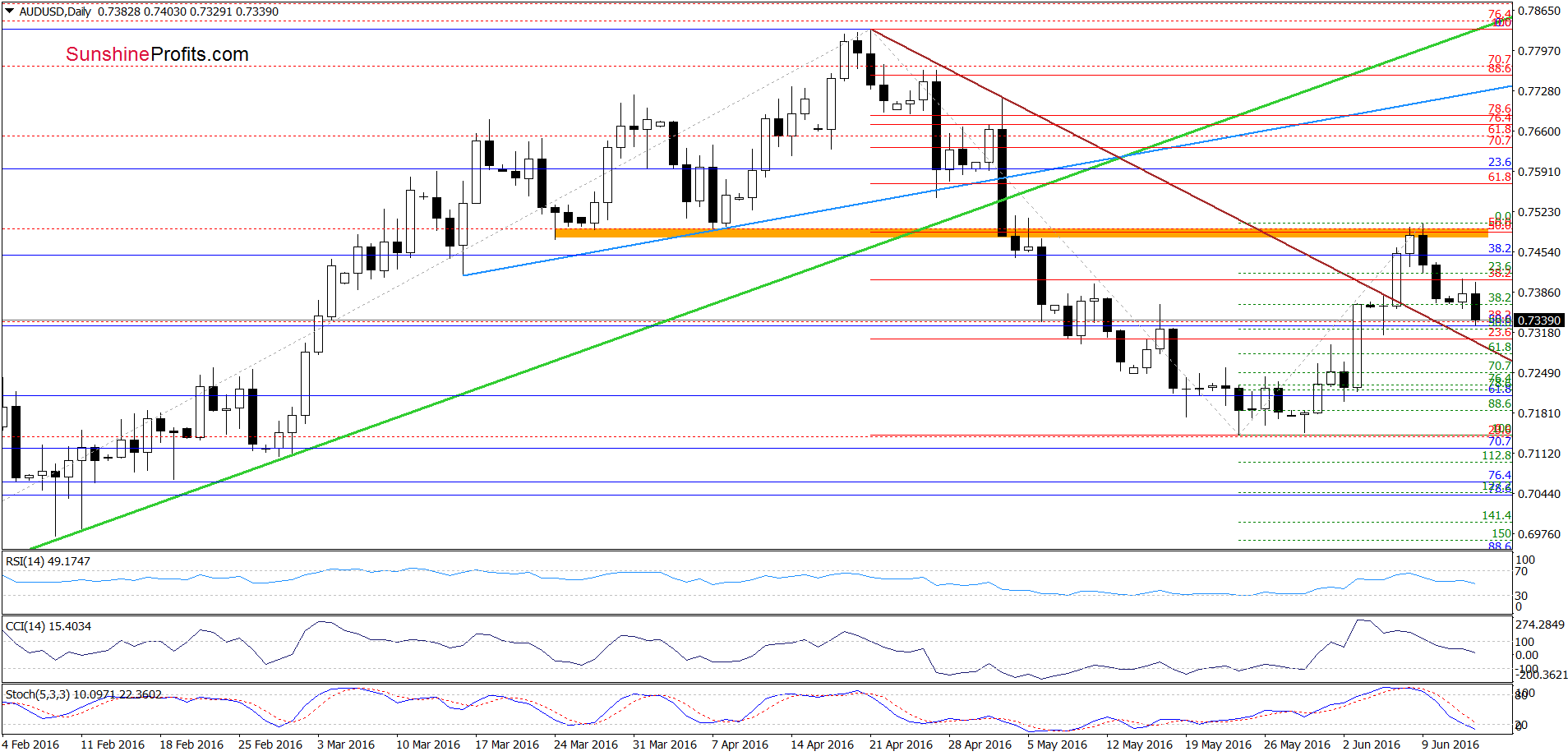Screen dimensions: 1568x756
Task: Click the 0.69760 price axis label
Action: [1538, 534]
